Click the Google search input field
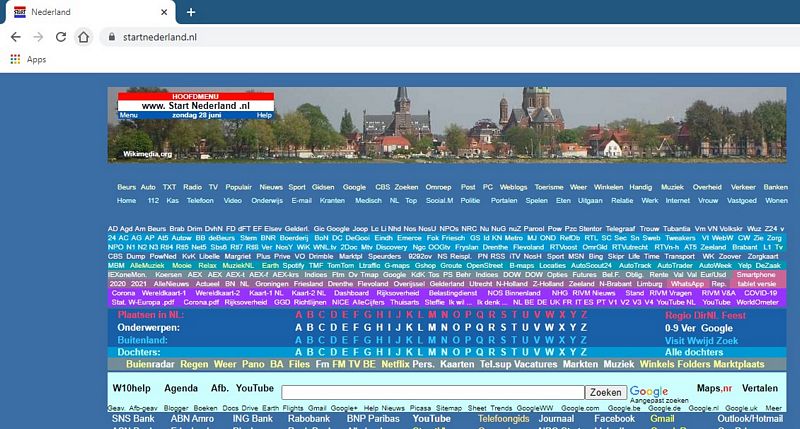The height and width of the screenshot is (429, 800). click(433, 392)
